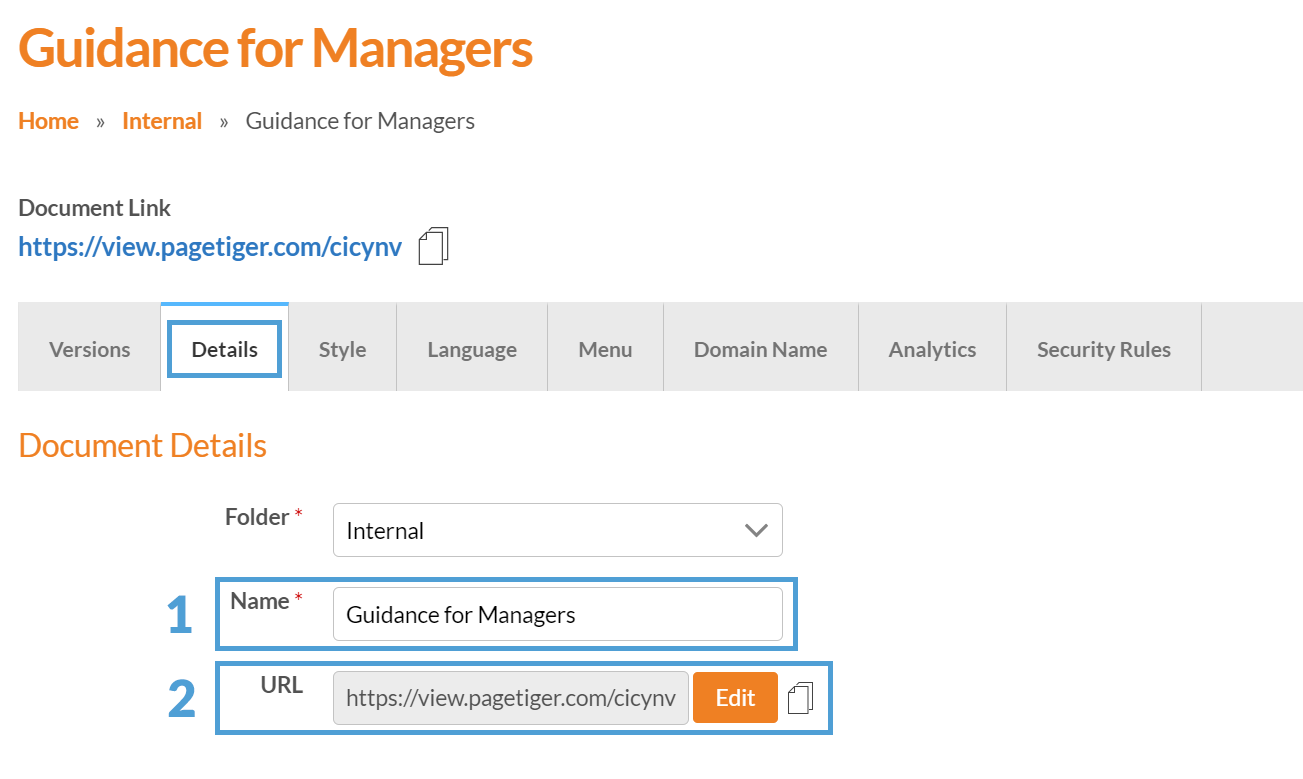Click the large Guidance for Managers page title
1303x779 pixels.
275,47
